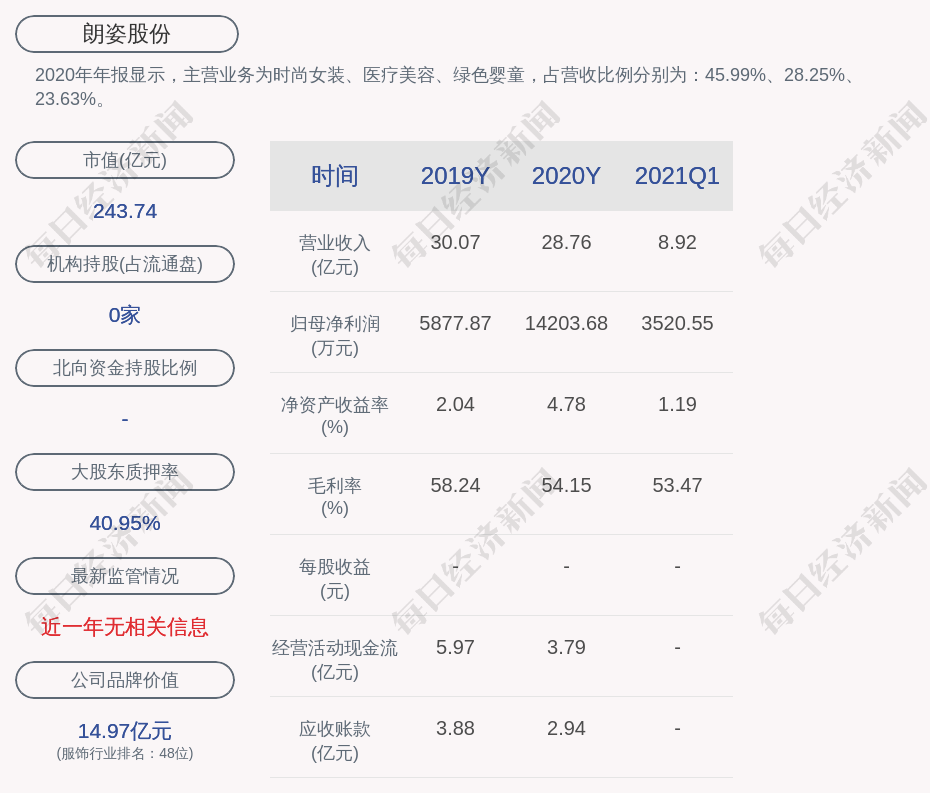Viewport: 930px width, 793px height.
Task: Click the gross margin value 53.47
Action: (677, 485)
